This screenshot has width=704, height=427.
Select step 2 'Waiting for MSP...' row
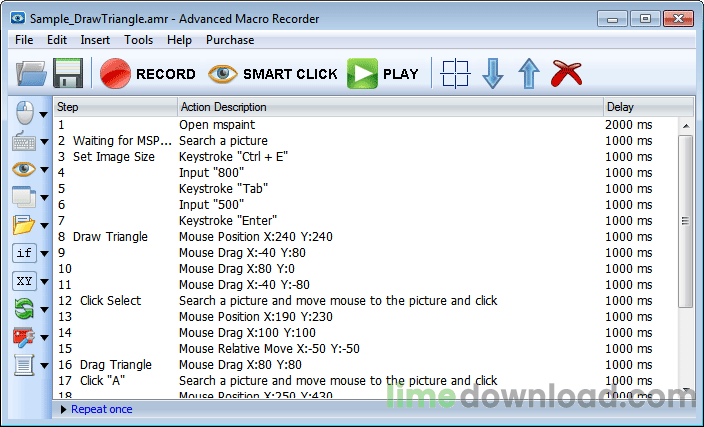365,141
